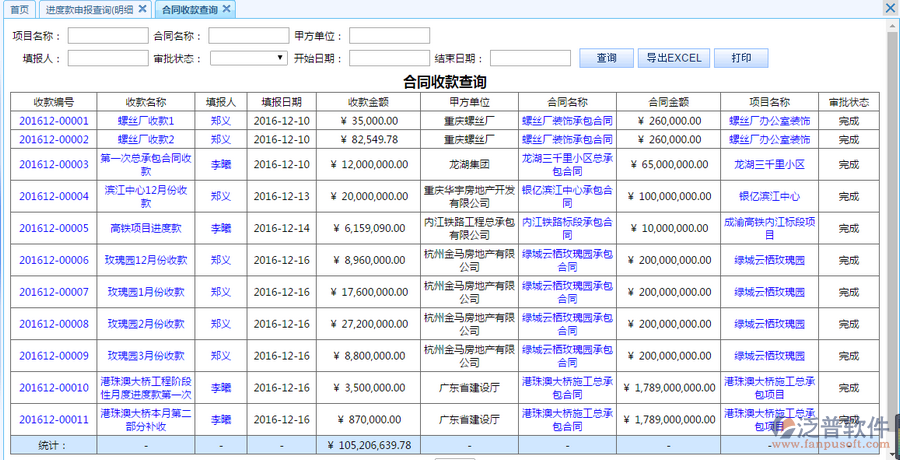
Task: Click the 查询 button
Action: (x=606, y=58)
